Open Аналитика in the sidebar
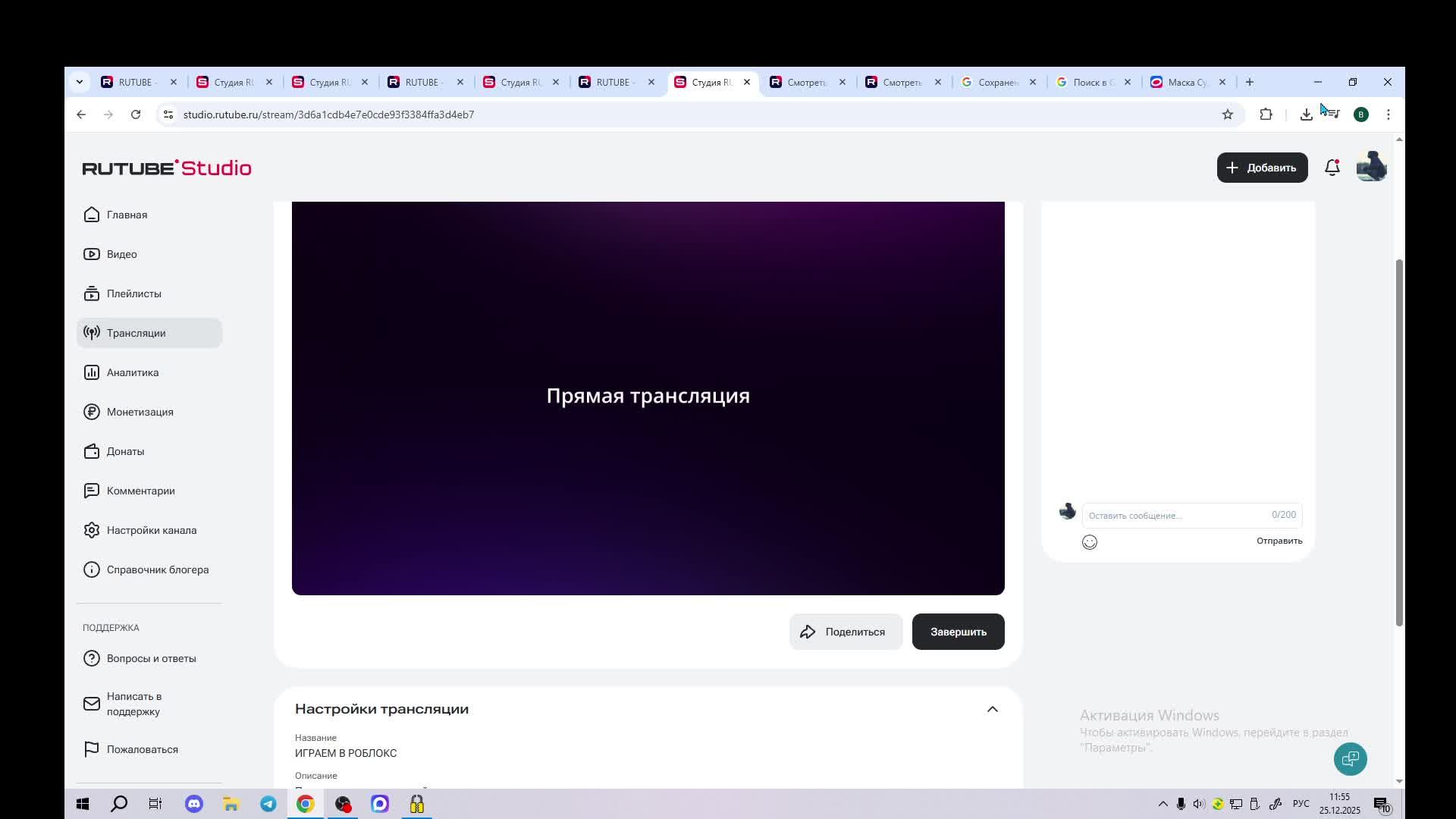This screenshot has height=819, width=1456. click(133, 372)
